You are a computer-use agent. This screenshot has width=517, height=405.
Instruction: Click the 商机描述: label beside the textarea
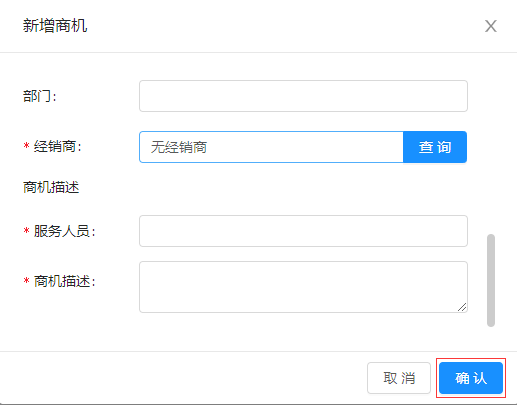click(x=65, y=281)
